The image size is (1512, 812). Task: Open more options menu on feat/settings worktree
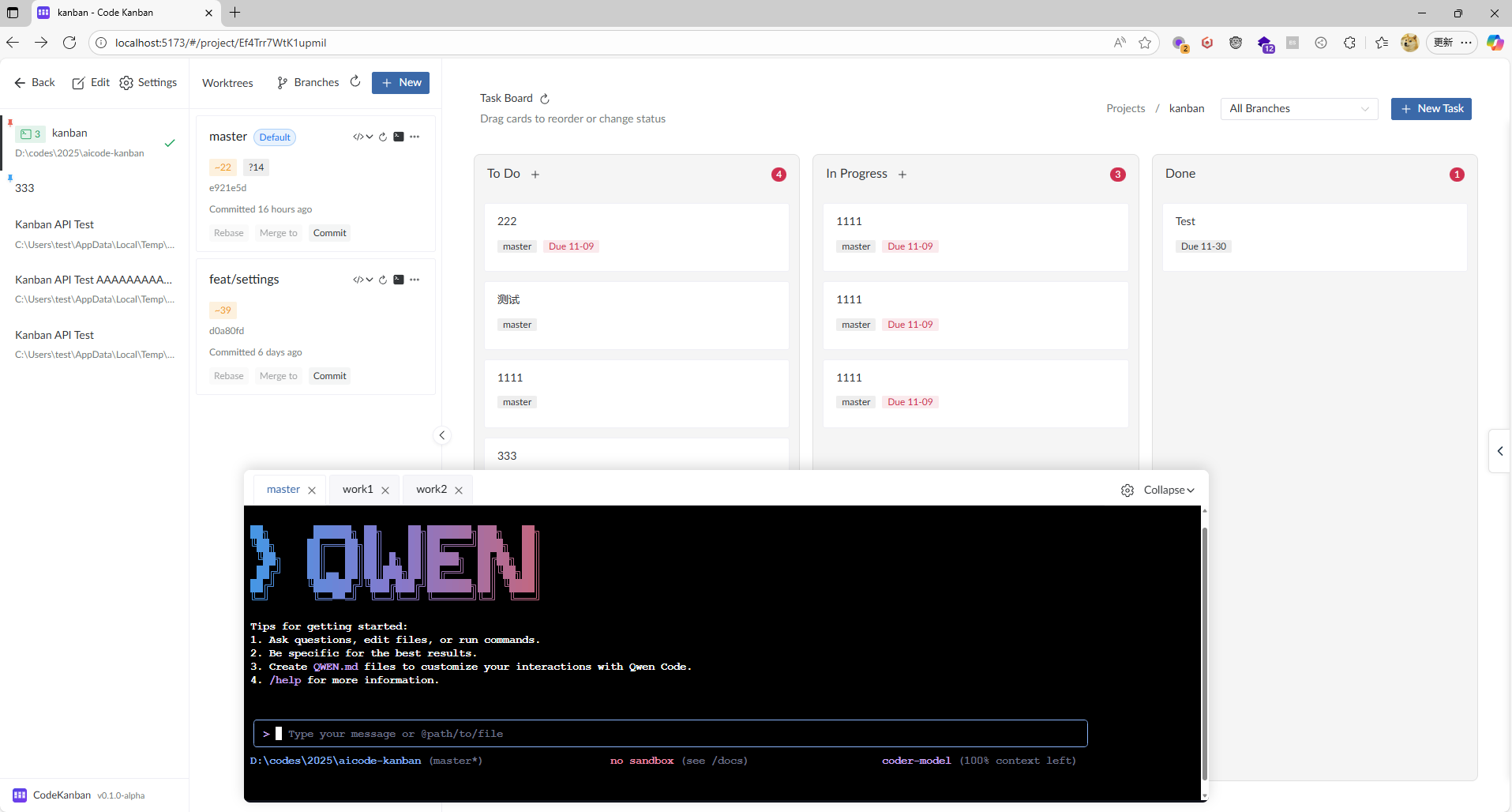415,280
